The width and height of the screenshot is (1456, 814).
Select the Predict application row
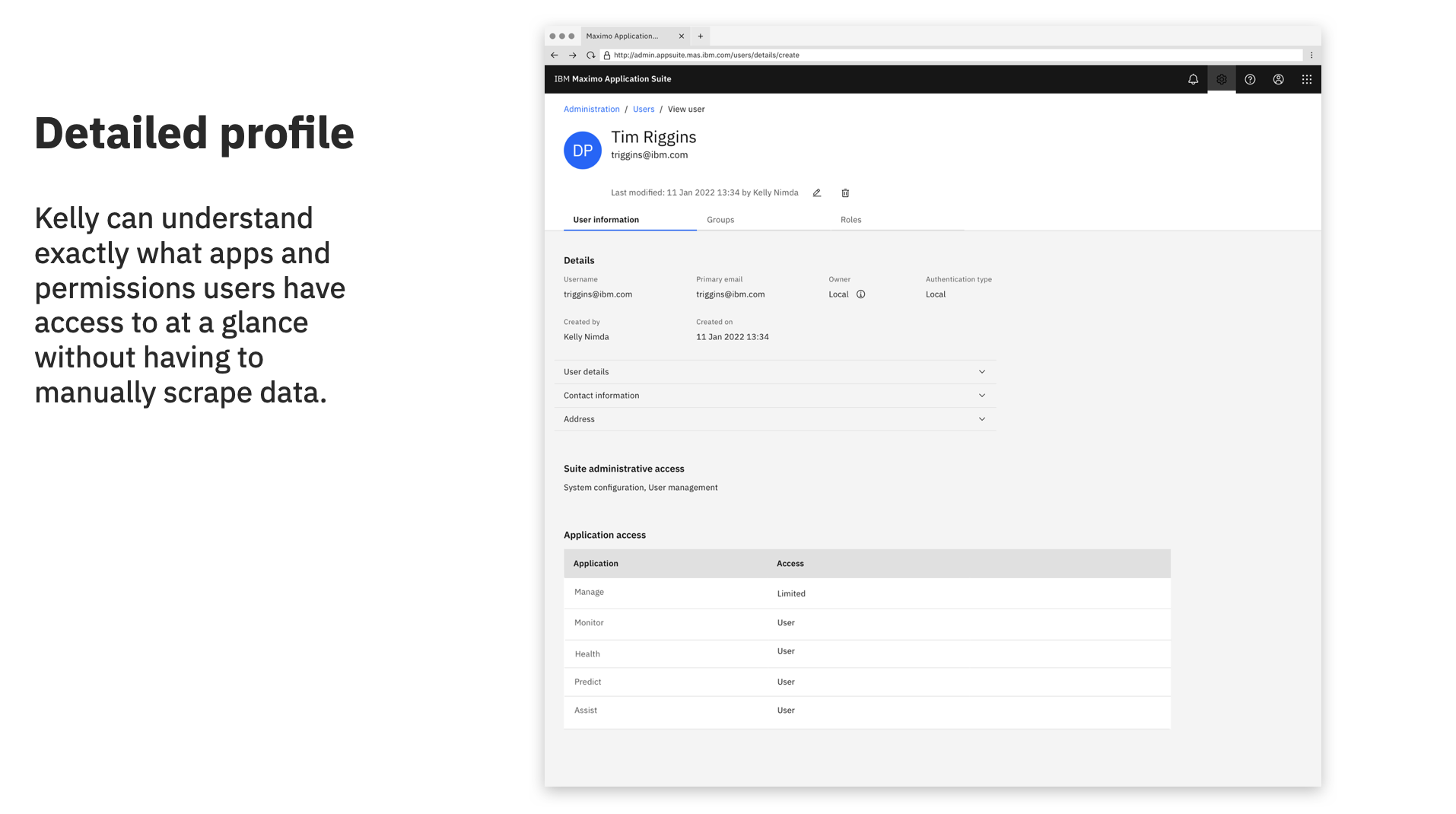pyautogui.click(x=866, y=682)
